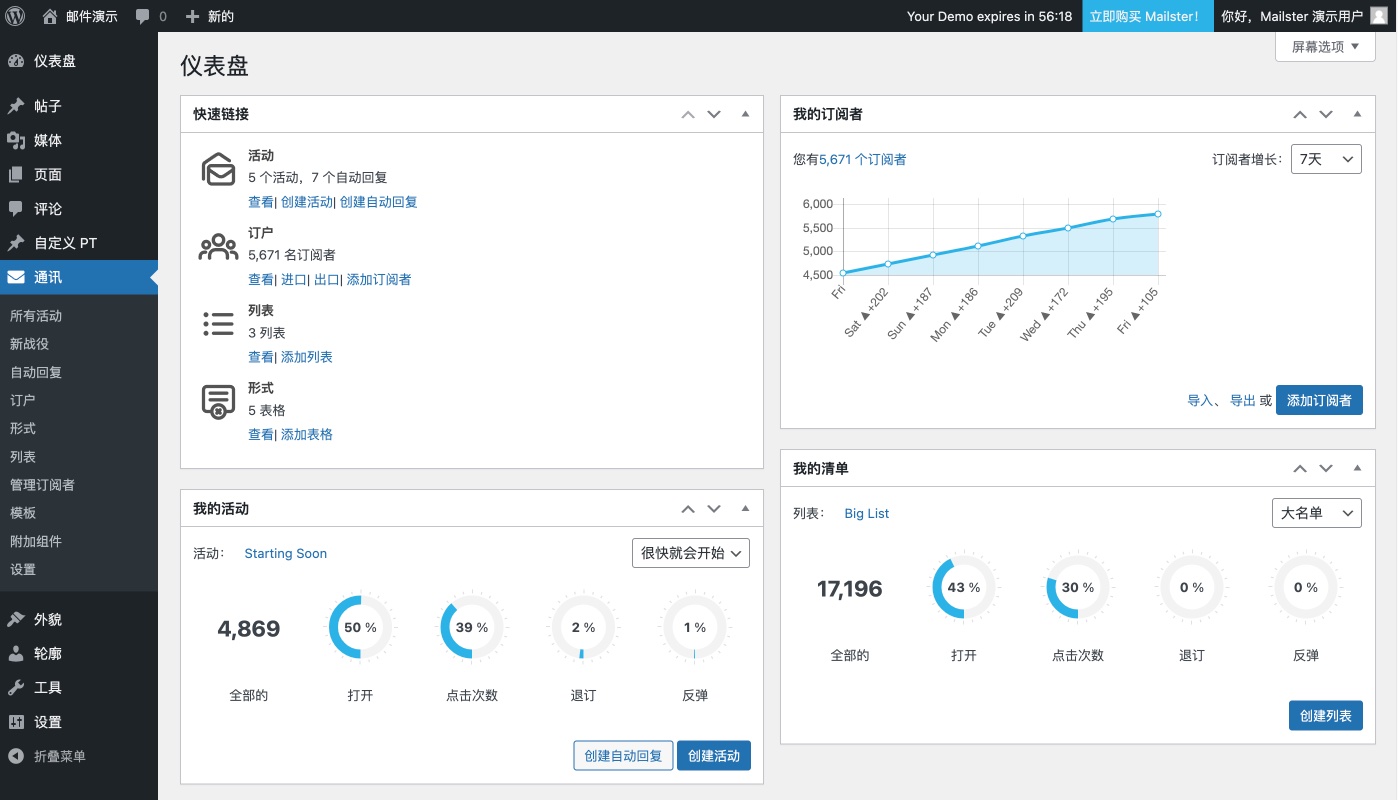Move 我的活动 panel up with arrow
Image resolution: width=1398 pixels, height=800 pixels.
[x=688, y=508]
